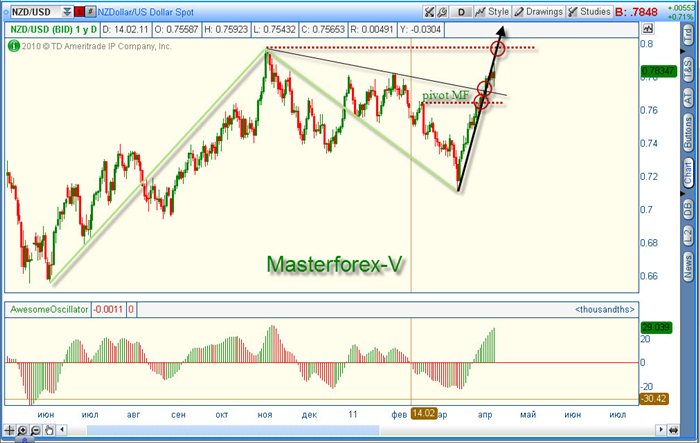Open the Trd side tab
This screenshot has width=700, height=443.
tap(688, 35)
